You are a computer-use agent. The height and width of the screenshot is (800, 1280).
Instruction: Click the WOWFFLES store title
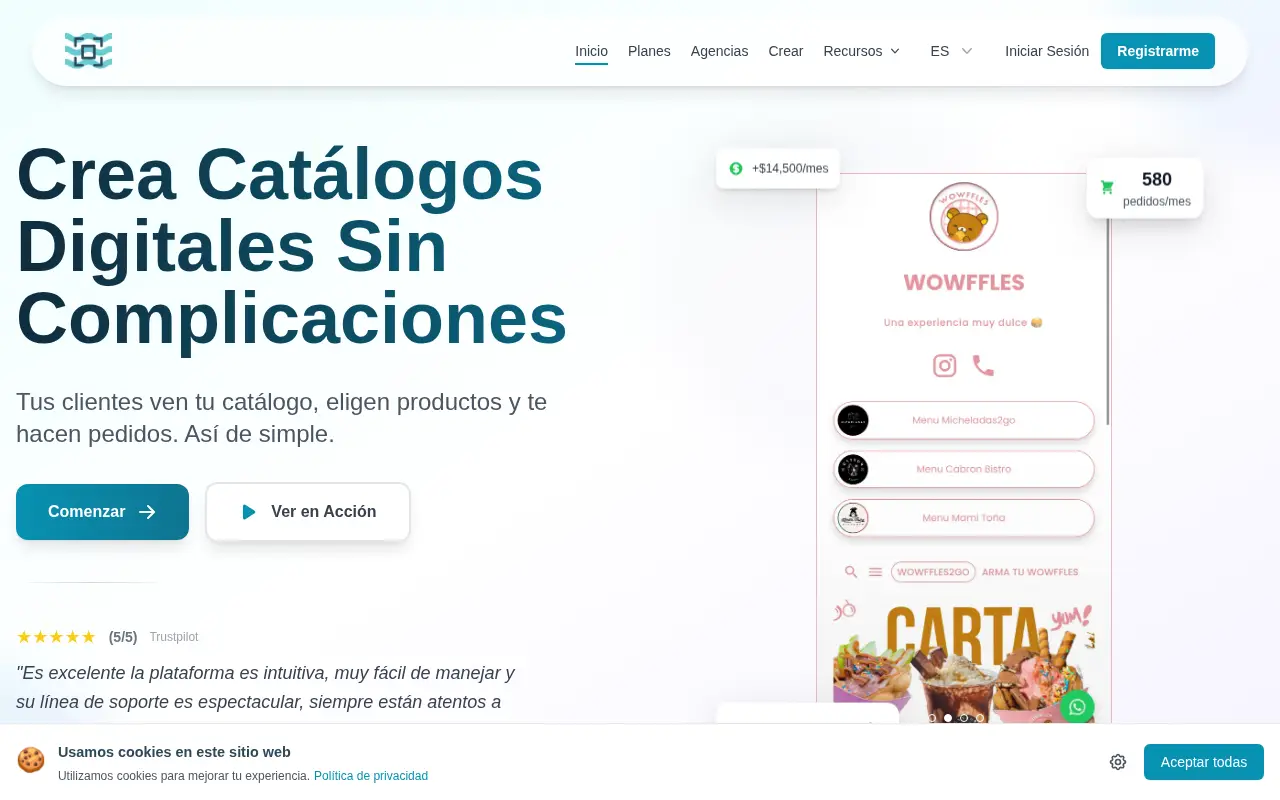pyautogui.click(x=964, y=282)
